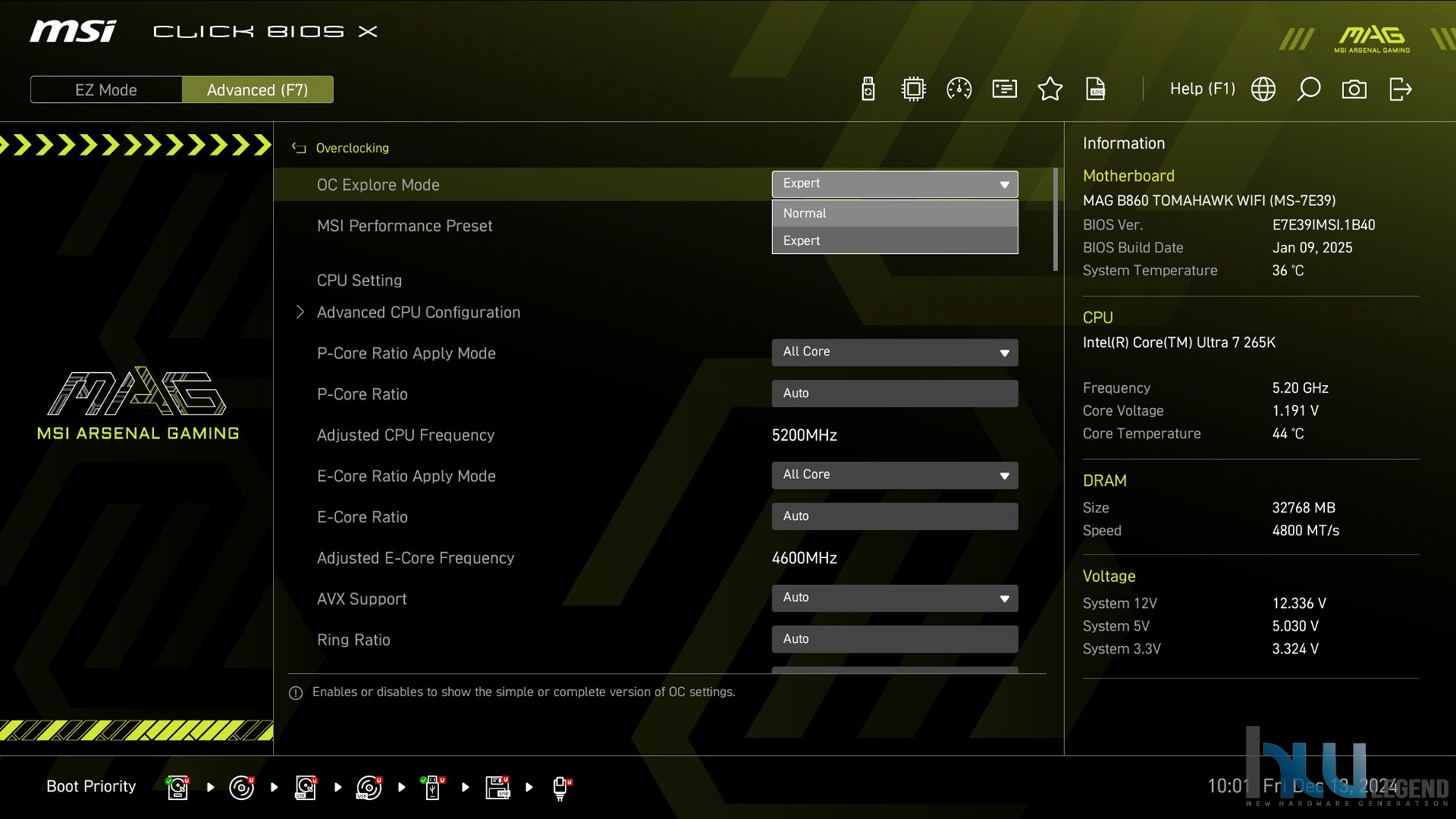
Task: Click the Ring Ratio input field
Action: [894, 639]
